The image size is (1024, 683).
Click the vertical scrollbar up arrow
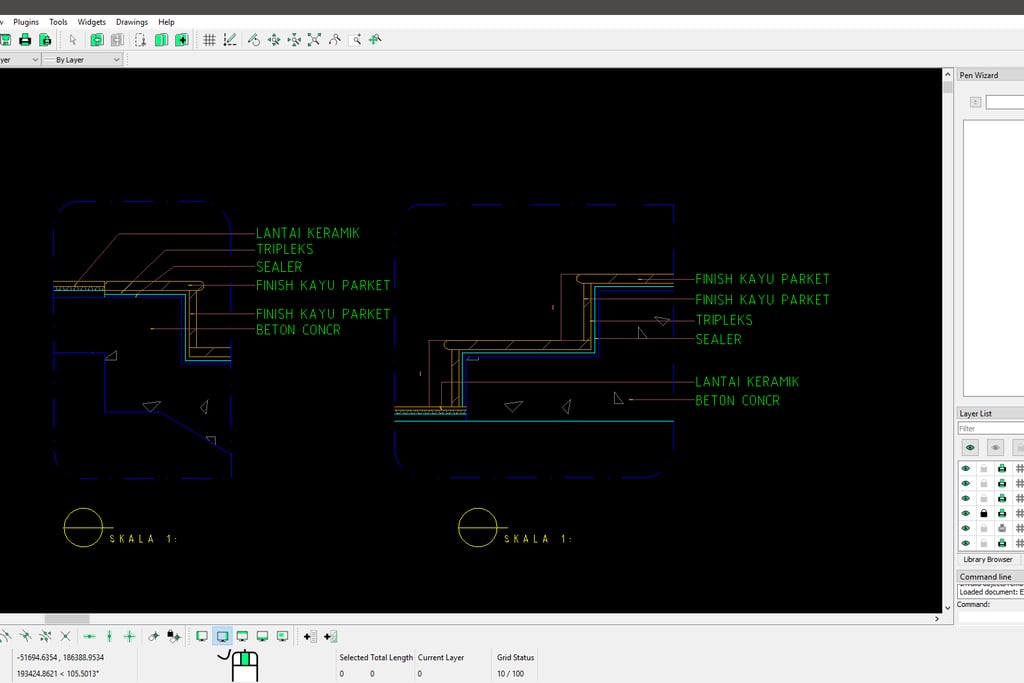pyautogui.click(x=948, y=74)
